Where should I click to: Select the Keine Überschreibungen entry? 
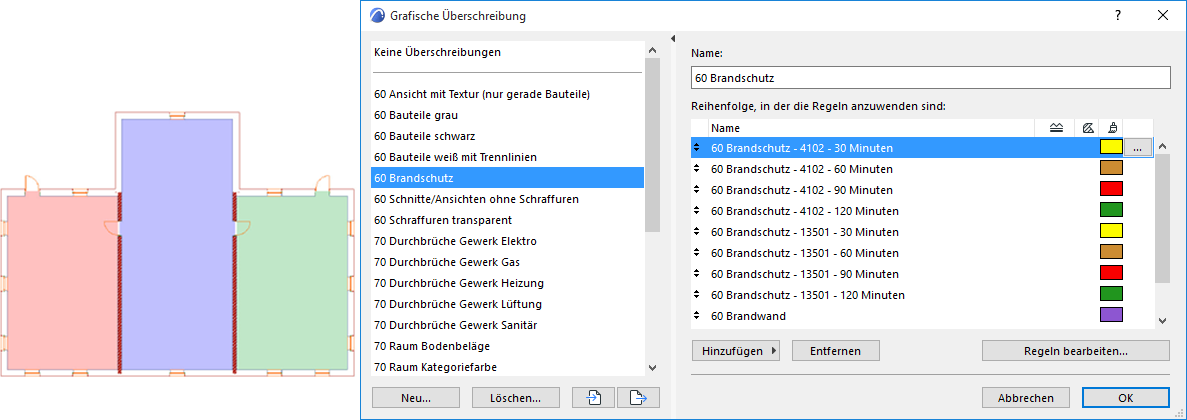437,51
